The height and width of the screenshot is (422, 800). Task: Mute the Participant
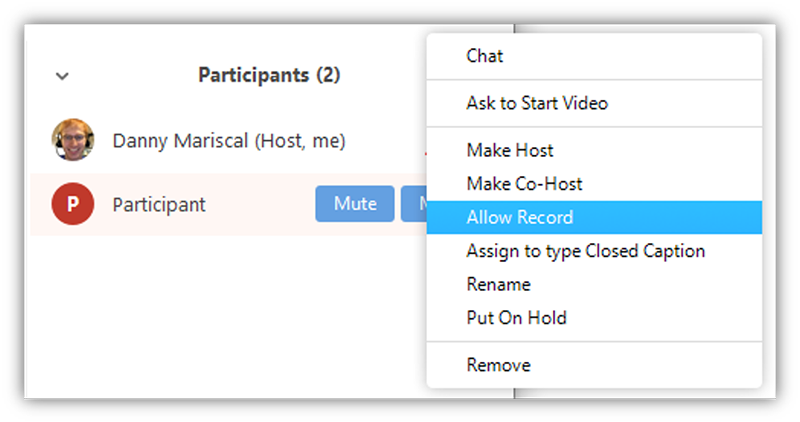point(355,204)
